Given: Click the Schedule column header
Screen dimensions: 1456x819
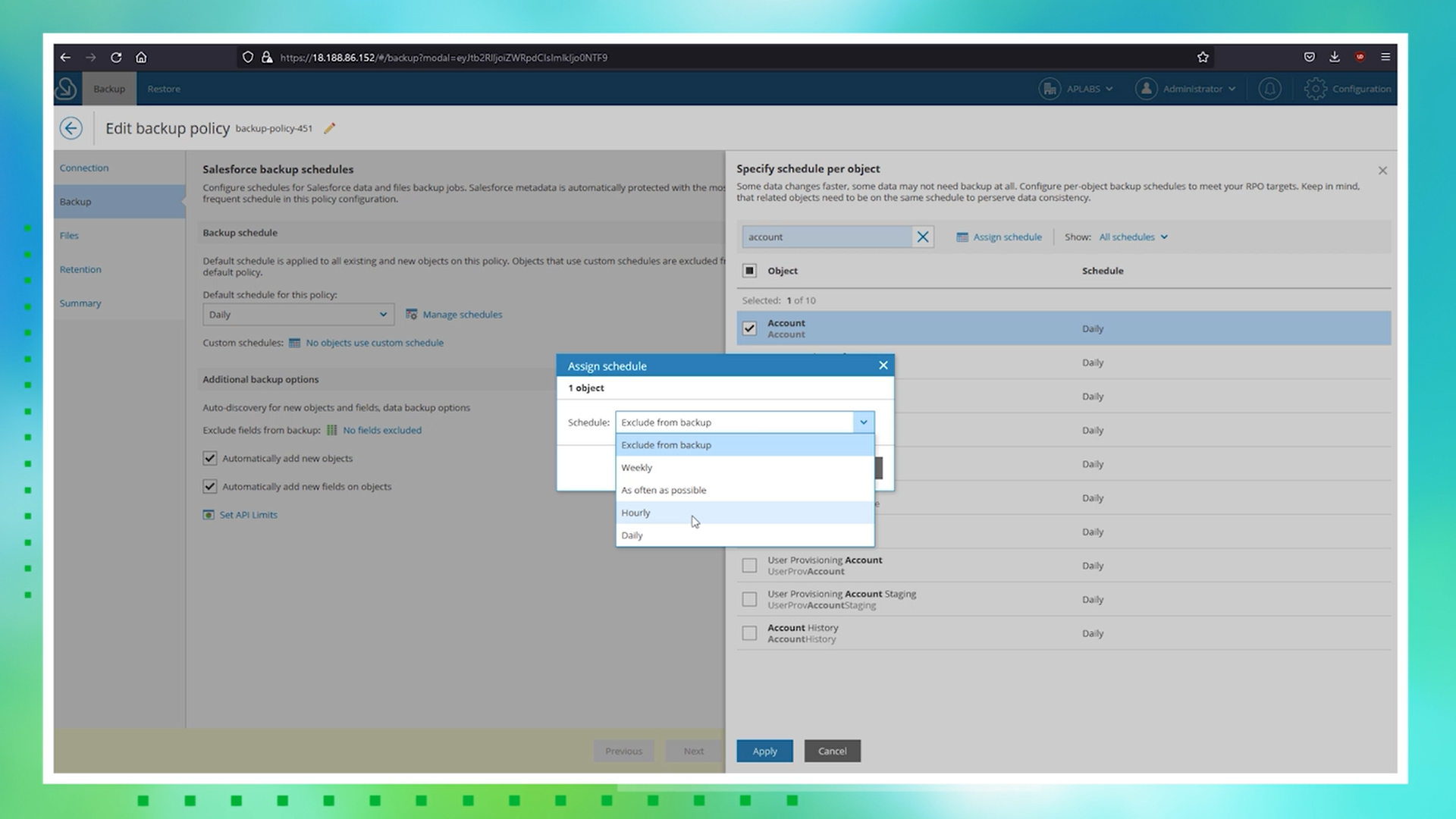Looking at the screenshot, I should tap(1103, 271).
